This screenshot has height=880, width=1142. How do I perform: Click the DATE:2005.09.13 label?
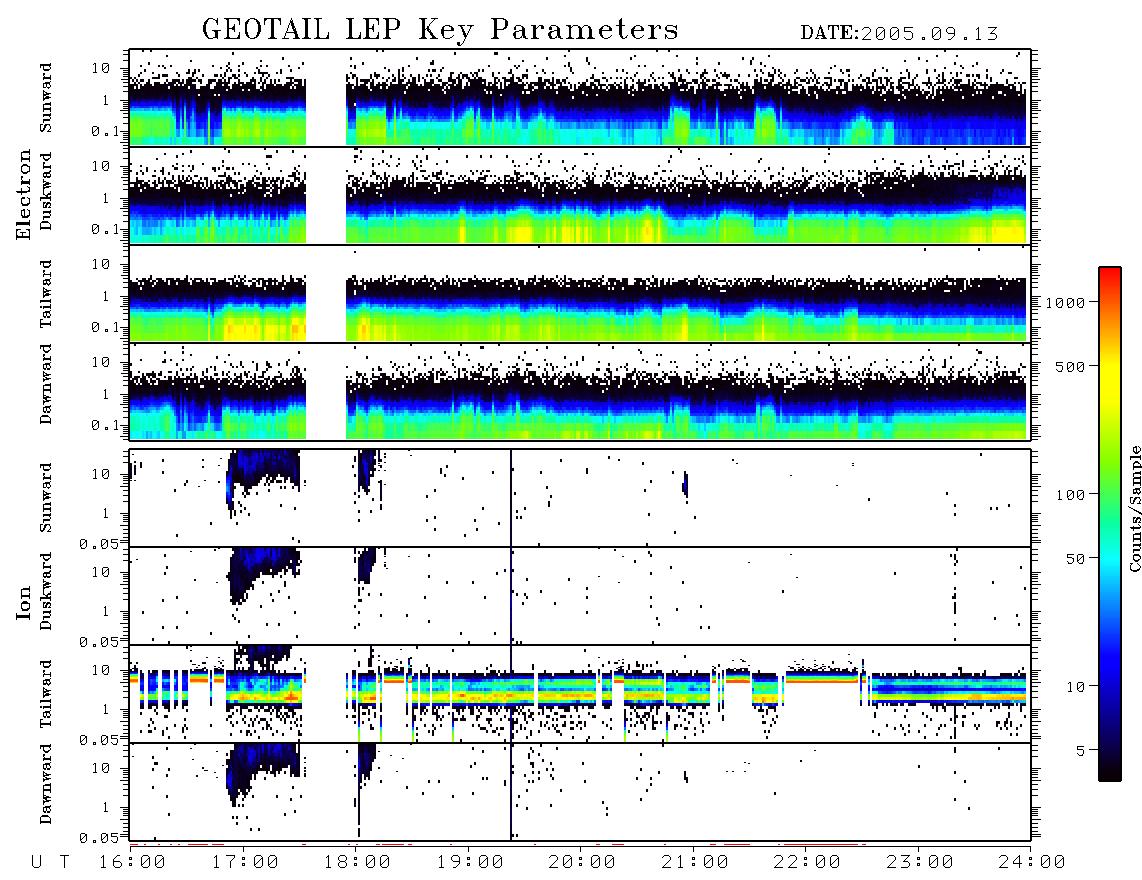point(899,34)
